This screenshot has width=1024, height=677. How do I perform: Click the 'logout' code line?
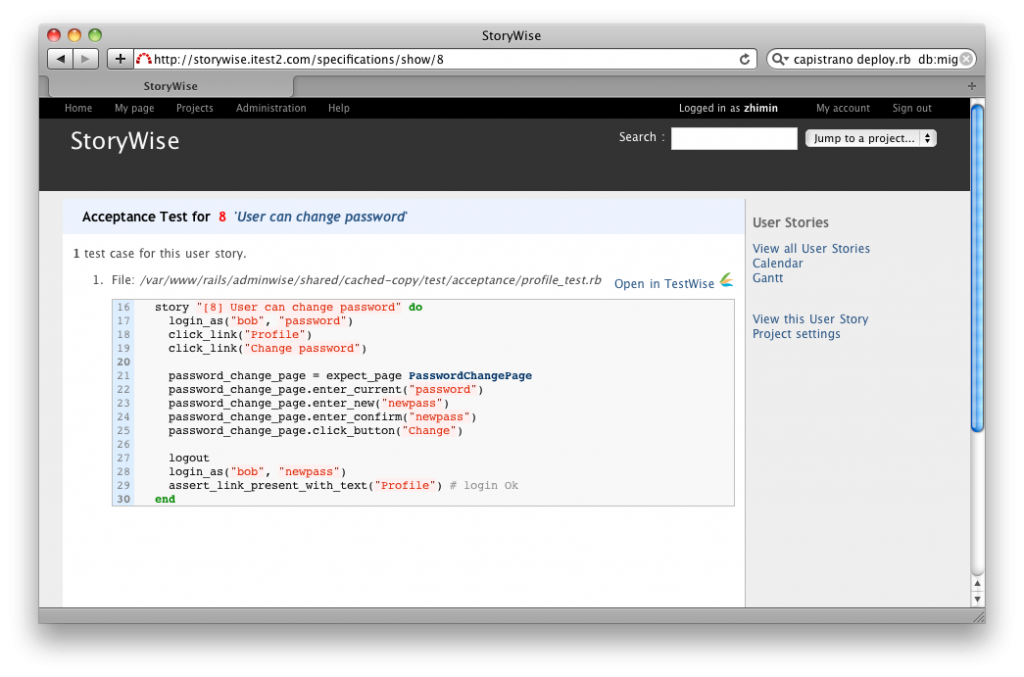(x=189, y=458)
